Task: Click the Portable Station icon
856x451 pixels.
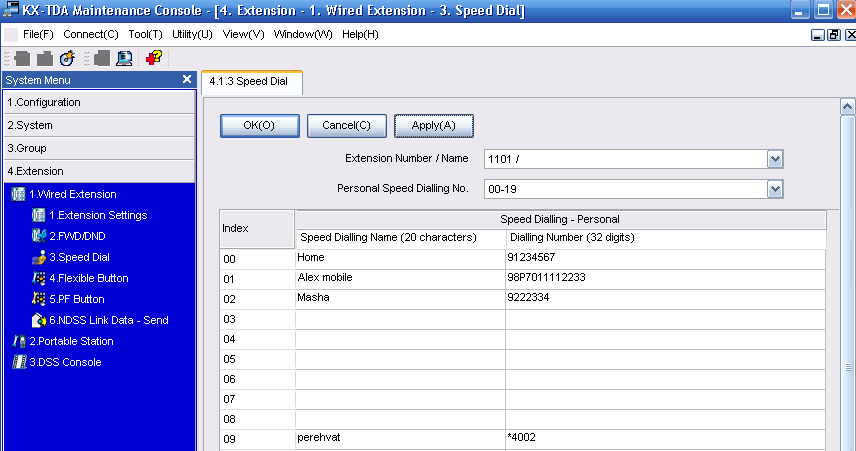Action: [19, 341]
